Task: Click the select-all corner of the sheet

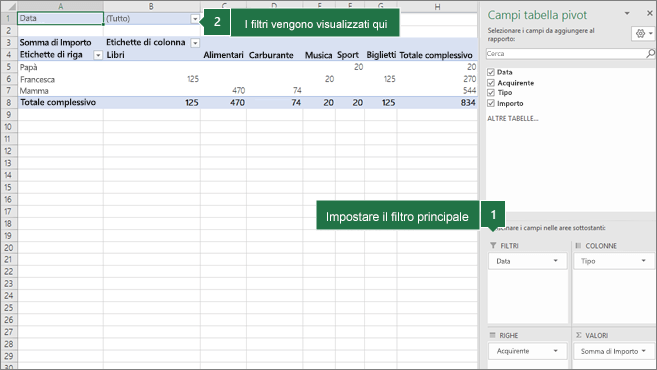Action: (x=9, y=6)
